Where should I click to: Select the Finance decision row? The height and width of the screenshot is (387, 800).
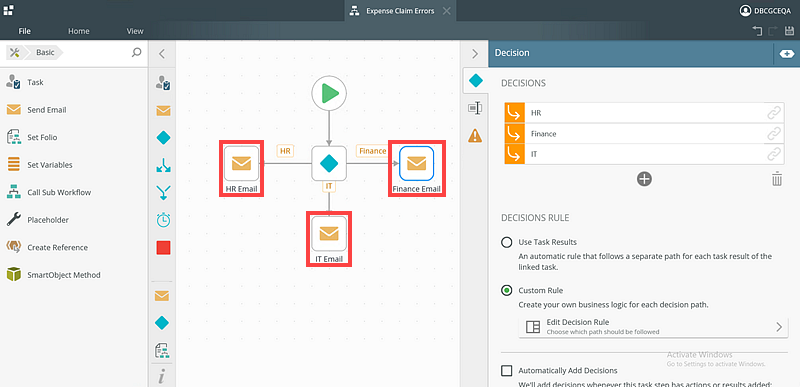[644, 134]
